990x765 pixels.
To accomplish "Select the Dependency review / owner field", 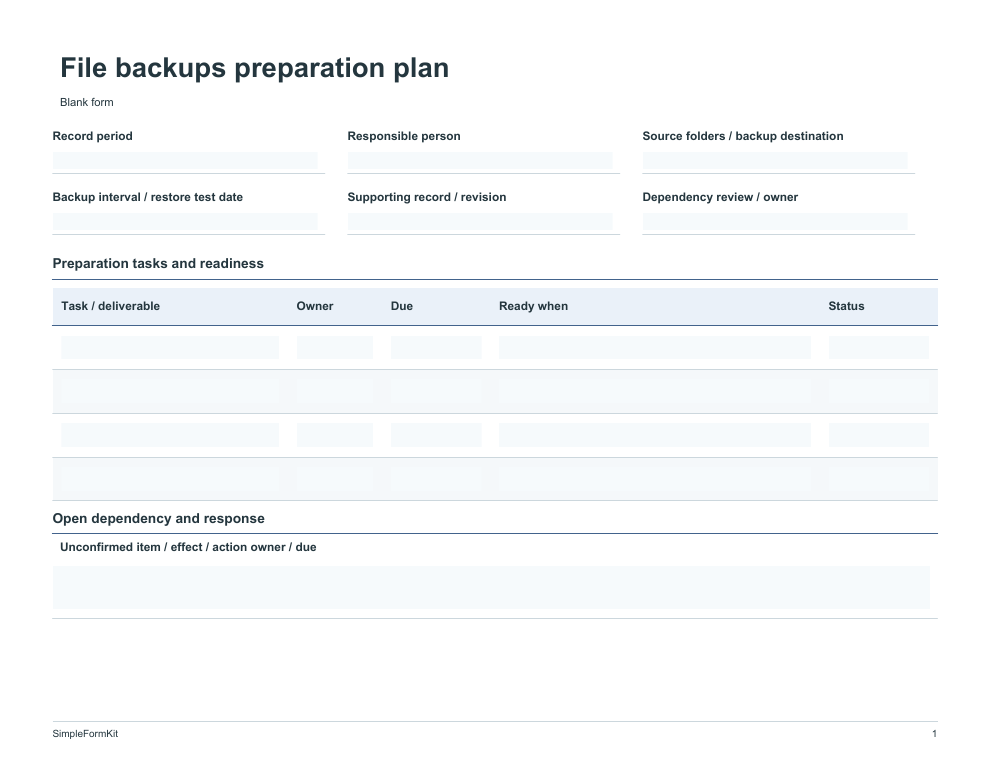I will tap(775, 222).
